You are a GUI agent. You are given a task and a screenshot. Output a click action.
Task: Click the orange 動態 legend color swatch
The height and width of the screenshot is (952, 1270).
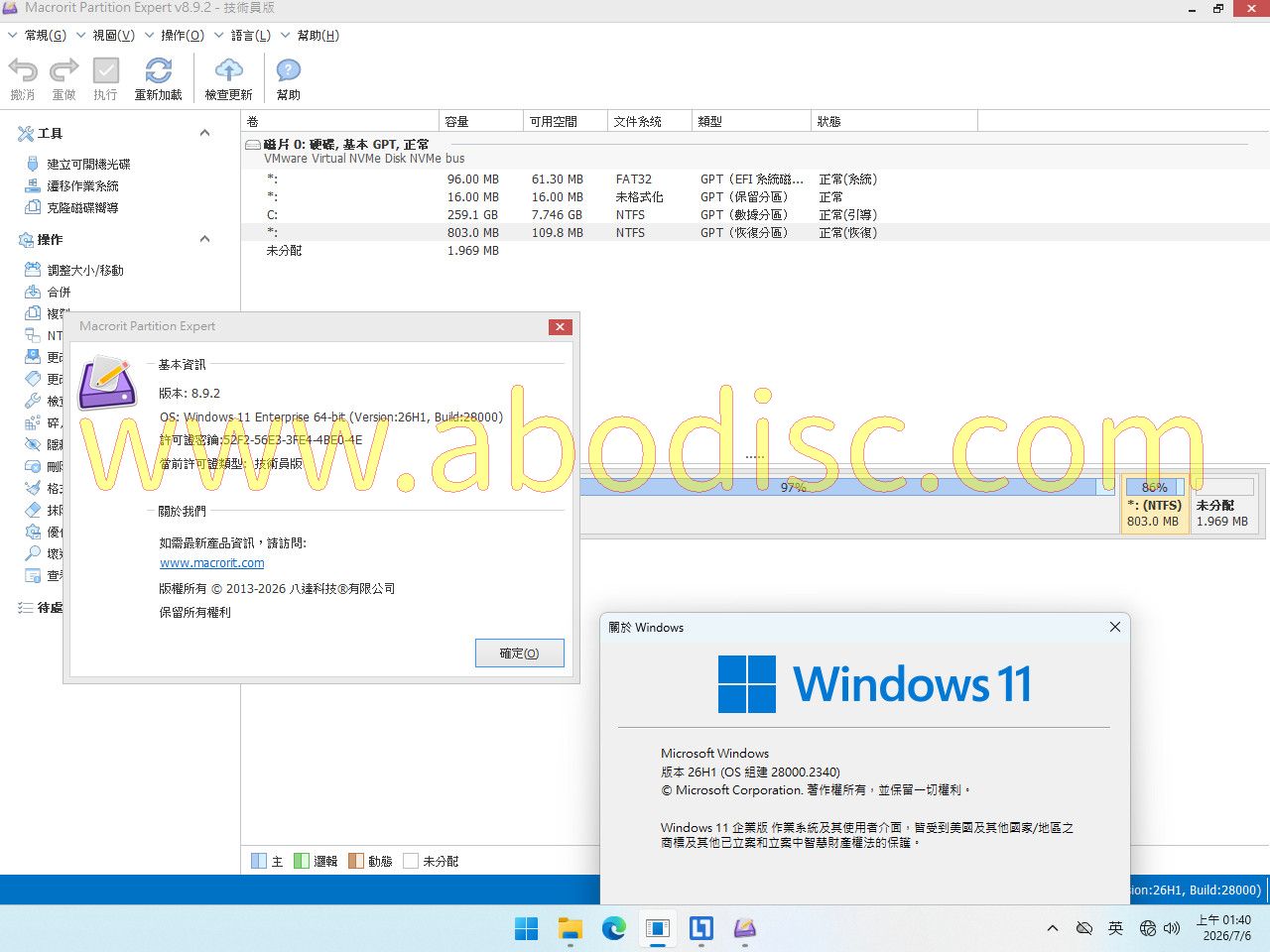click(x=355, y=861)
